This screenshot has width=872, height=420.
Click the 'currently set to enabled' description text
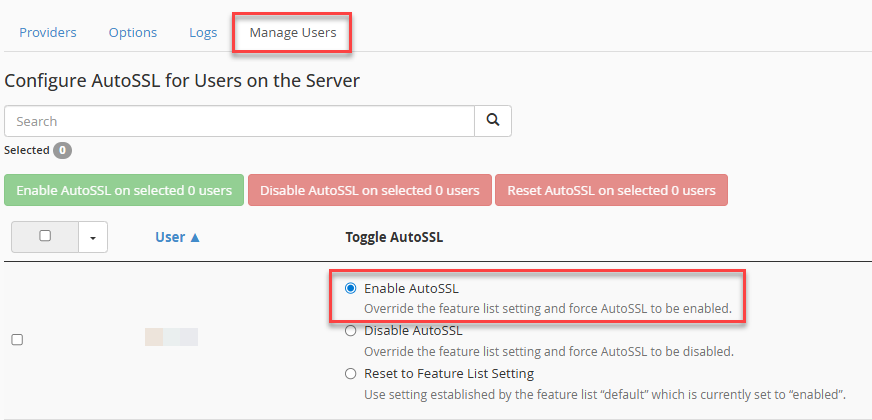pos(605,396)
